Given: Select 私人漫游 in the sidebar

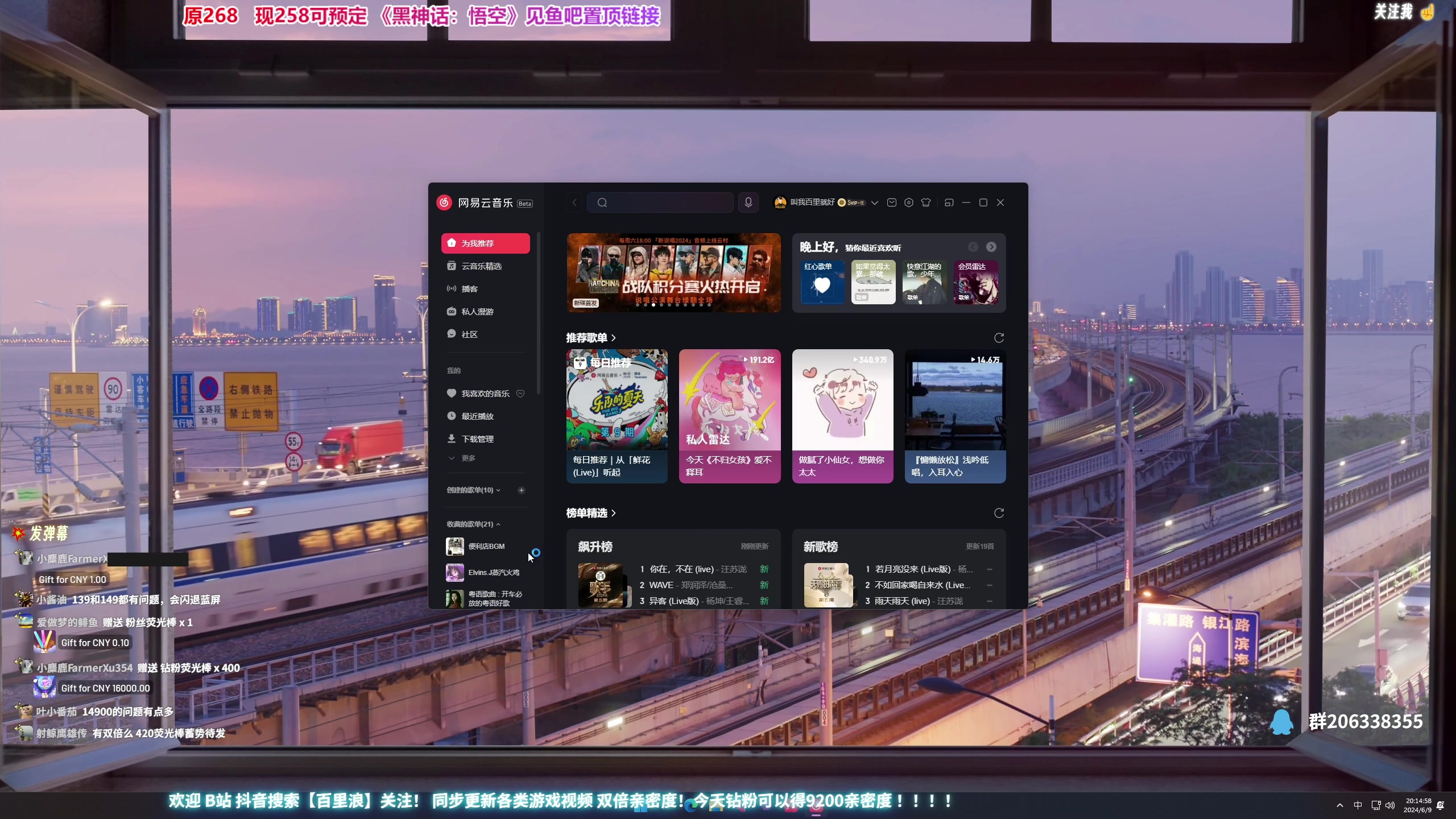Looking at the screenshot, I should click(x=477, y=312).
